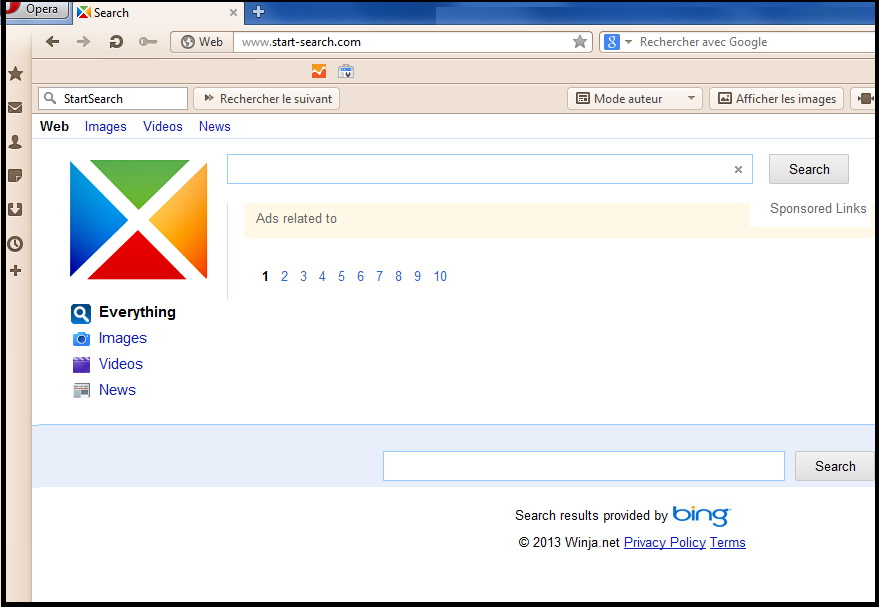Viewport: 879px width, 607px height.
Task: Go back with the back arrow
Action: pyautogui.click(x=52, y=41)
